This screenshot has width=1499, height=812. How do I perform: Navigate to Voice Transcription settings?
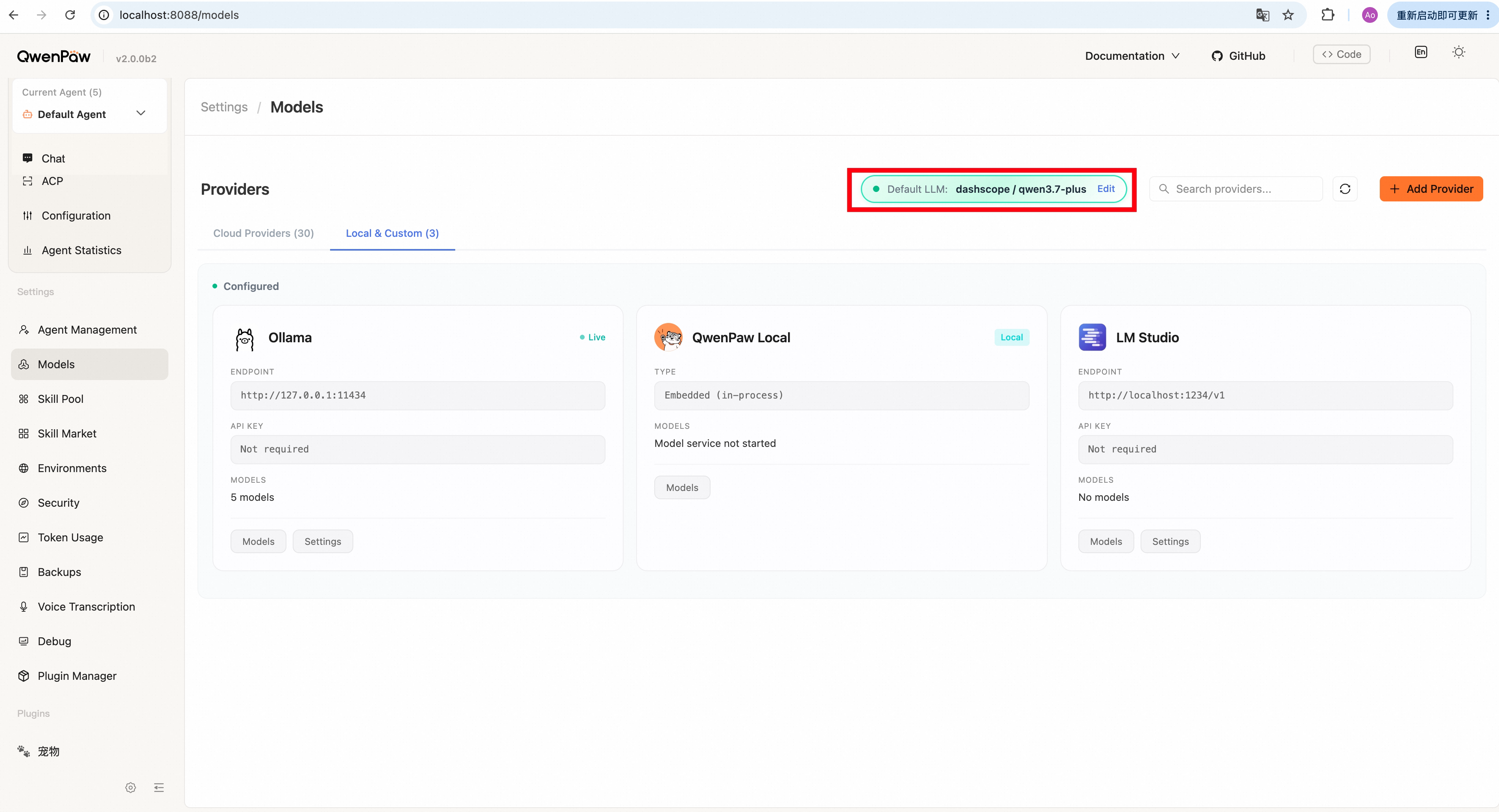click(90, 607)
